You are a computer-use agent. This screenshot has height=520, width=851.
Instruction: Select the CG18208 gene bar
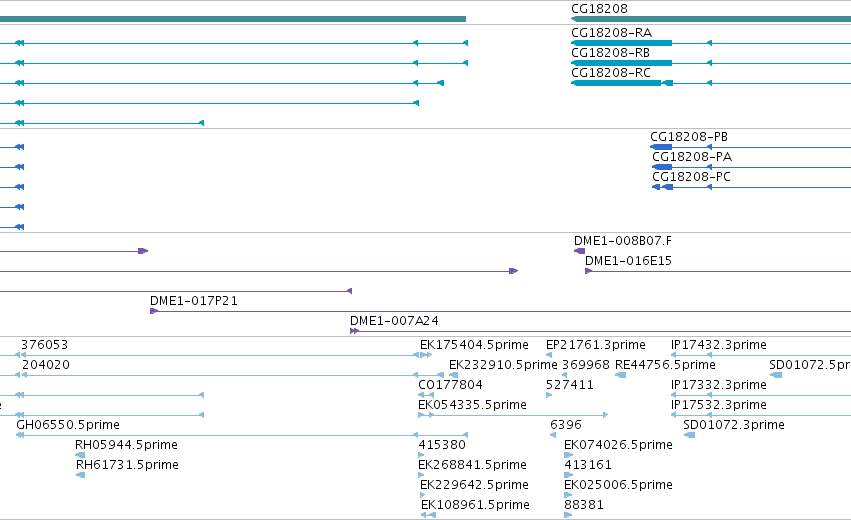pos(711,19)
